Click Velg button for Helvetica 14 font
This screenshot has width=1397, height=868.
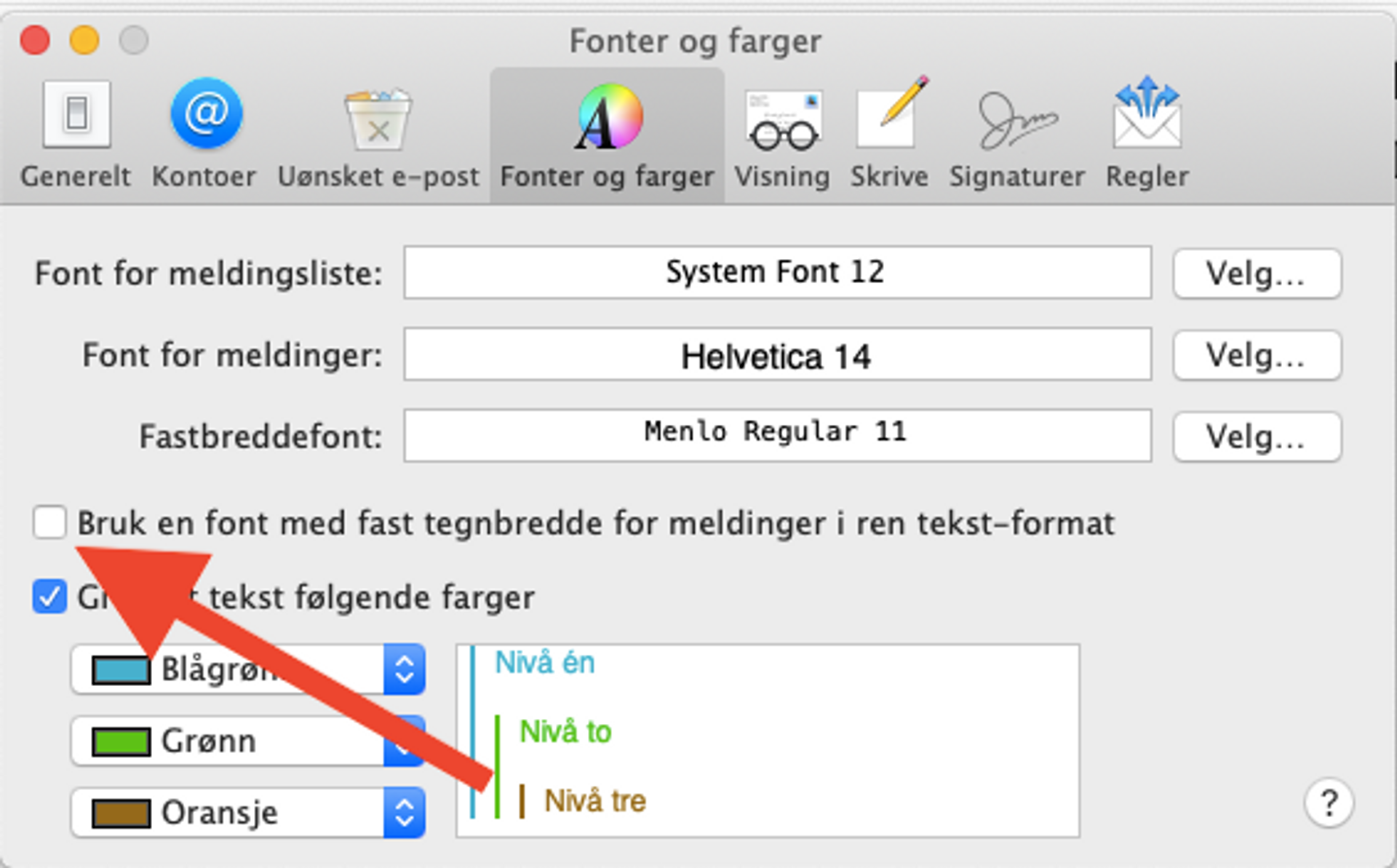(x=1257, y=355)
